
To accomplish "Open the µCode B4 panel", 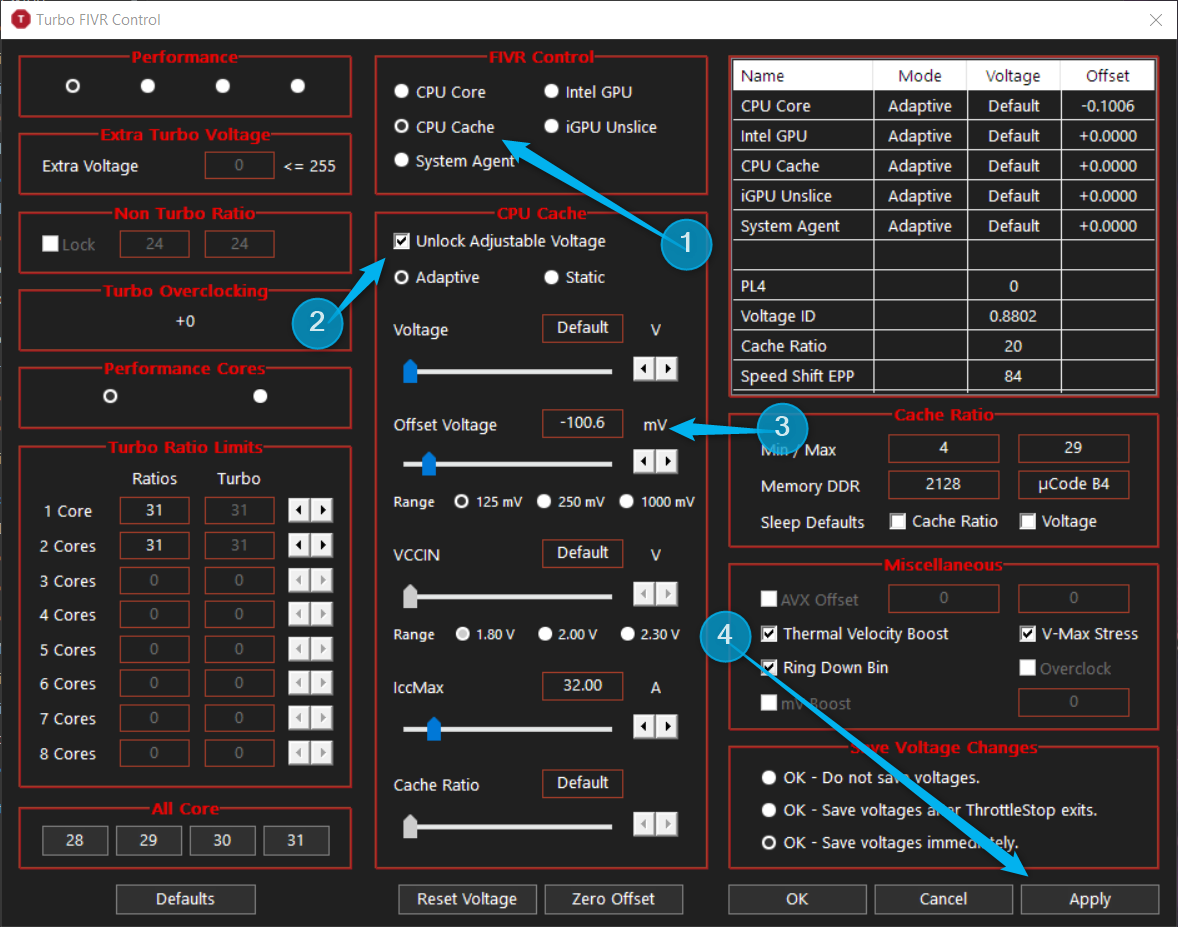I will [x=1073, y=484].
